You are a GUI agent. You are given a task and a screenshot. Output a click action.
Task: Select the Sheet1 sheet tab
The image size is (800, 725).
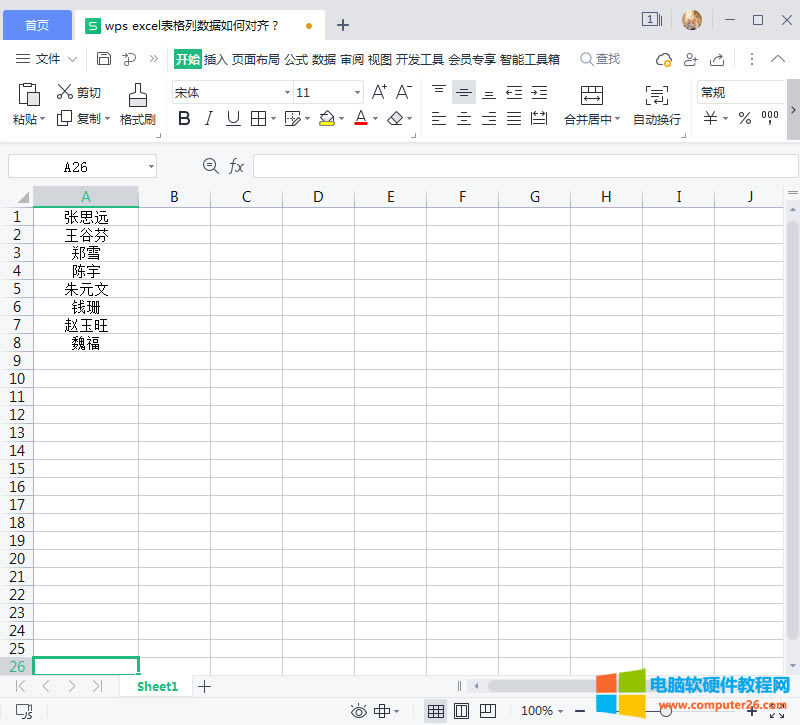click(x=156, y=686)
